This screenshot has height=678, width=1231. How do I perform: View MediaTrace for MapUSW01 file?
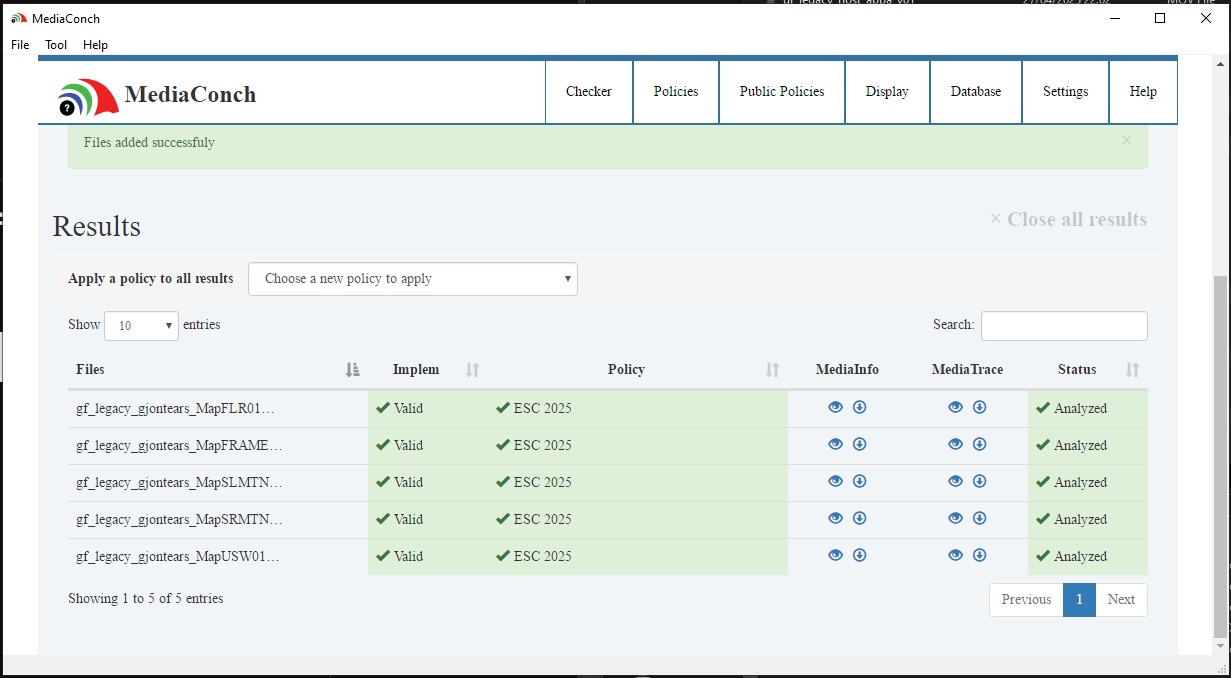tap(955, 555)
